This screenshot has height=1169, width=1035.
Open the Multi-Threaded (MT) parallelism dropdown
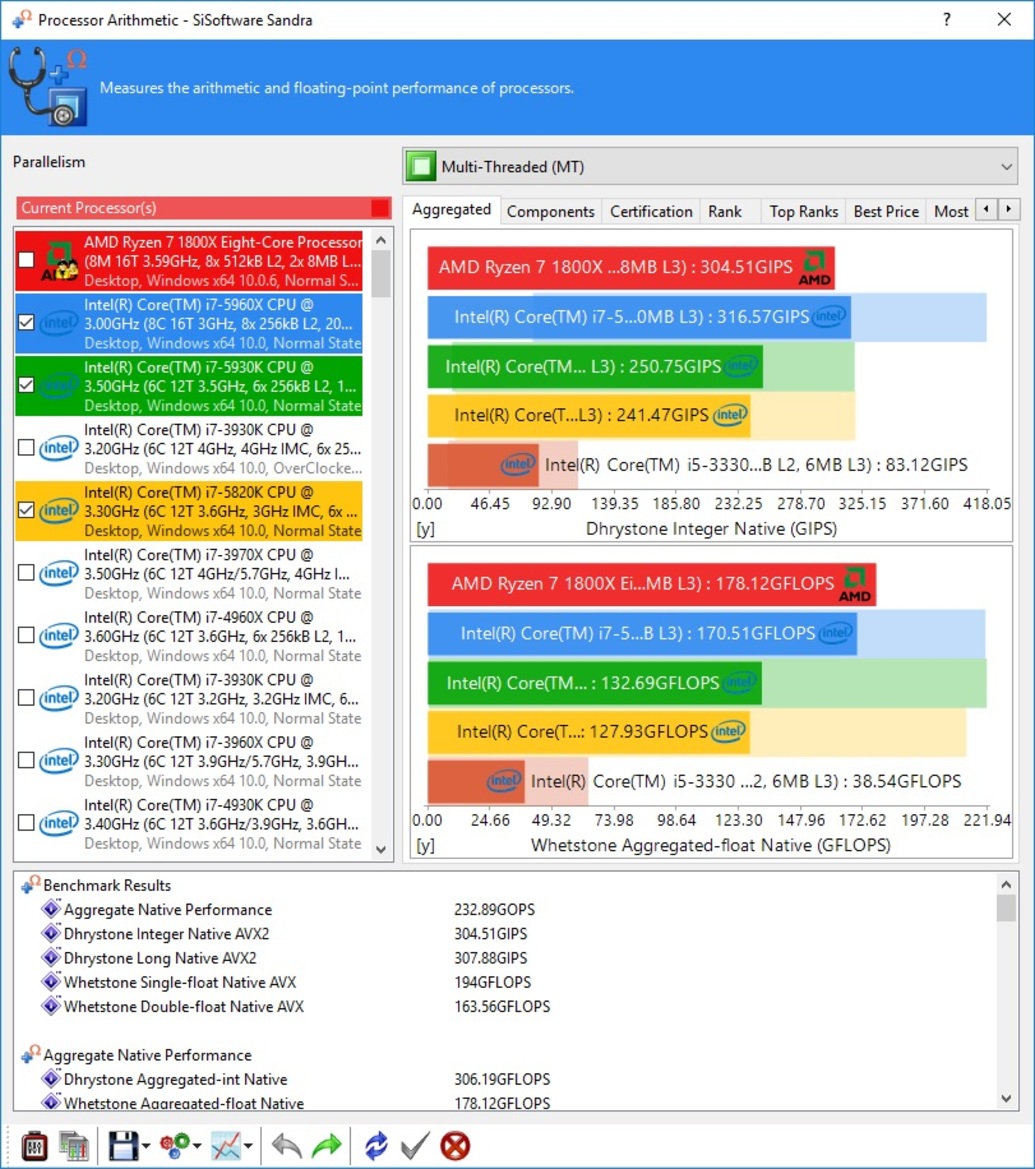pyautogui.click(x=711, y=166)
